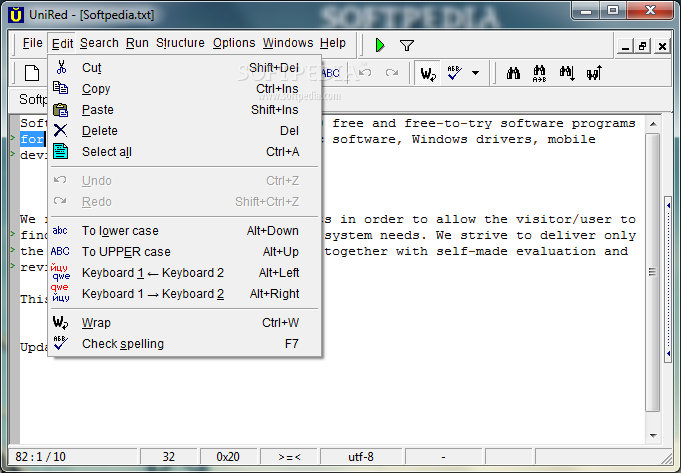Open the Help menu
Screen dimensions: 681x473
tap(333, 43)
